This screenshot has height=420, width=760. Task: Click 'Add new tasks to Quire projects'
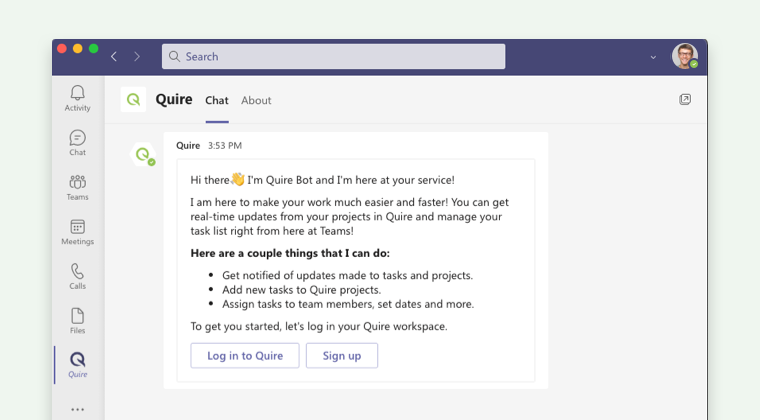(301, 290)
